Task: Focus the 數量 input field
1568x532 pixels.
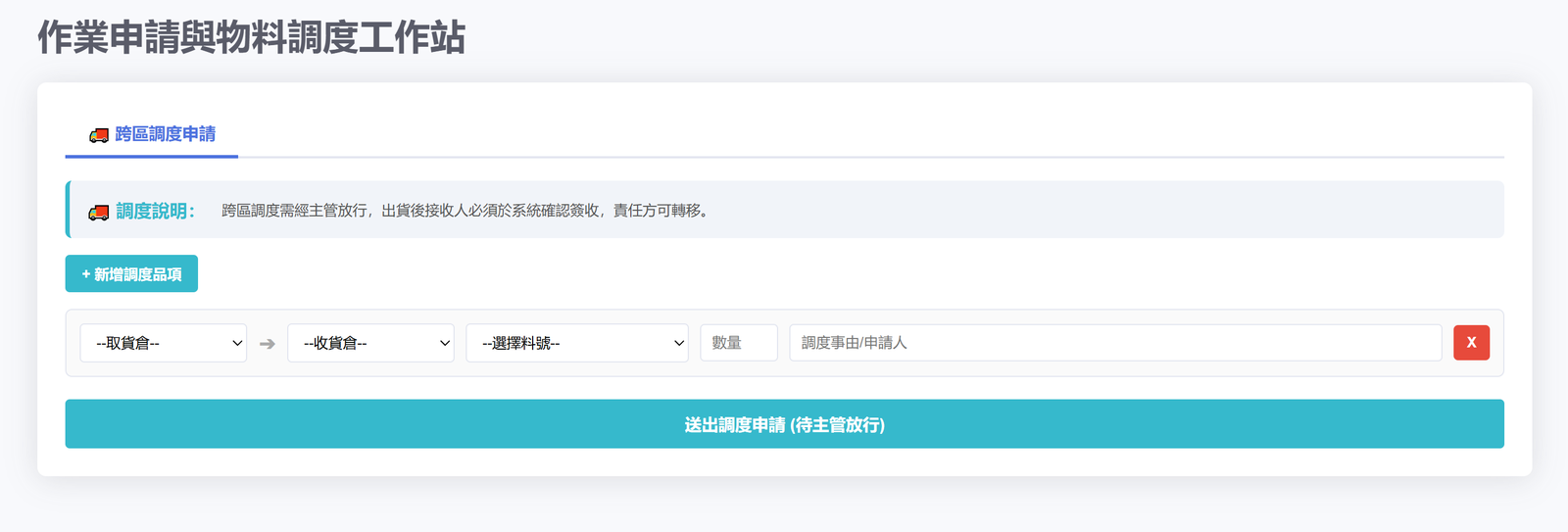Action: 739,343
